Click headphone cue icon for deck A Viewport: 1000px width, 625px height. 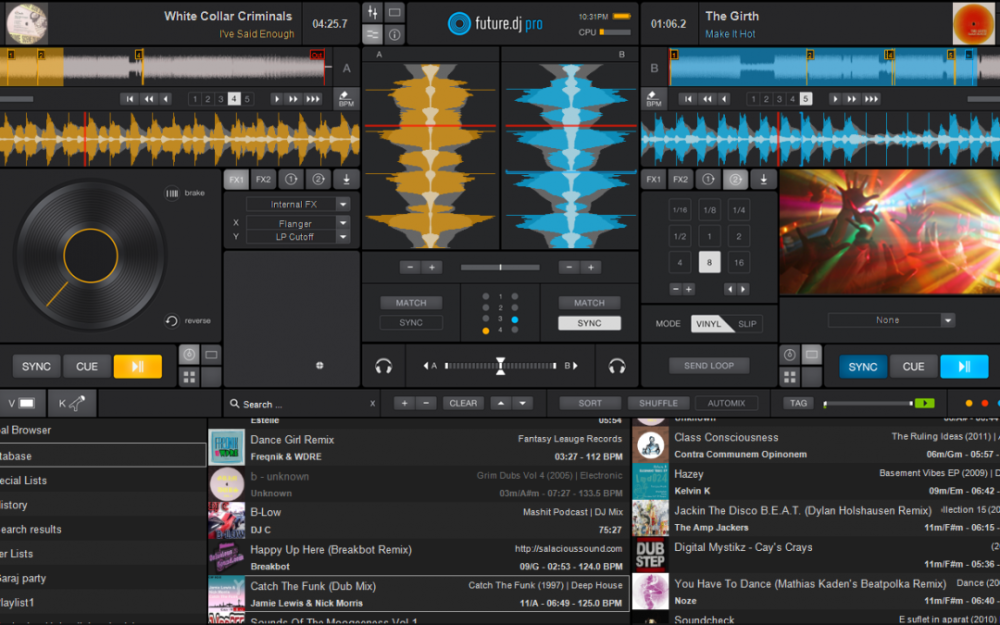tap(383, 367)
